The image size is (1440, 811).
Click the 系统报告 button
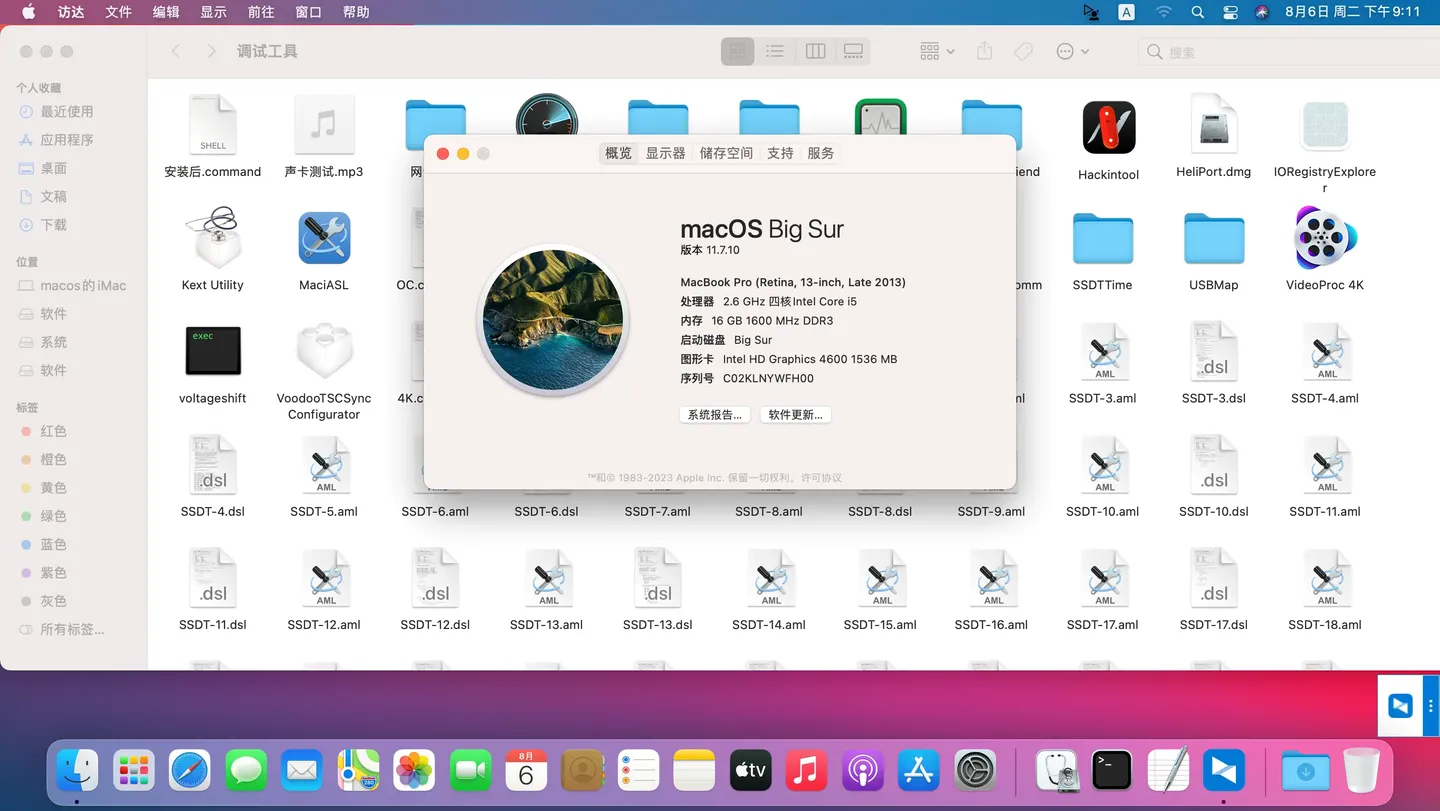(714, 414)
